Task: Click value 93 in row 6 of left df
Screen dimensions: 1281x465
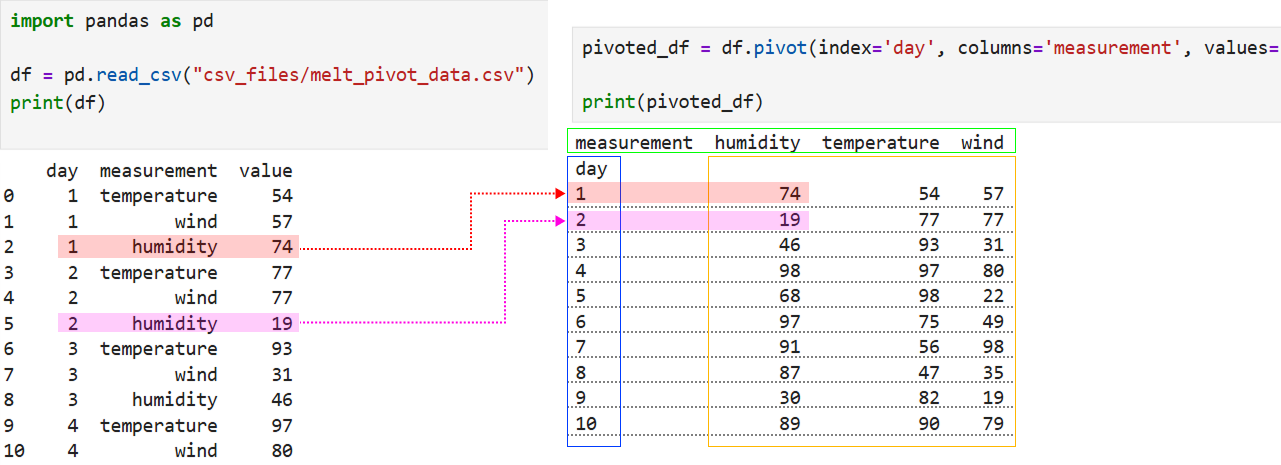Action: pos(281,349)
